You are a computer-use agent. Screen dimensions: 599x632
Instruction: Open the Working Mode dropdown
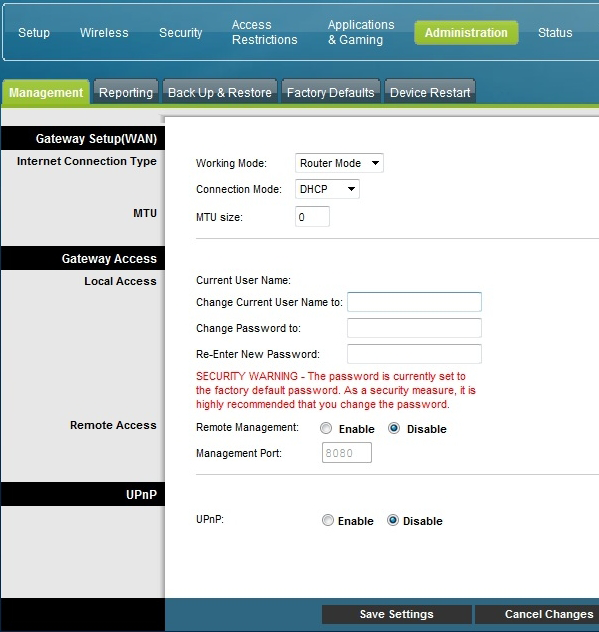click(339, 163)
